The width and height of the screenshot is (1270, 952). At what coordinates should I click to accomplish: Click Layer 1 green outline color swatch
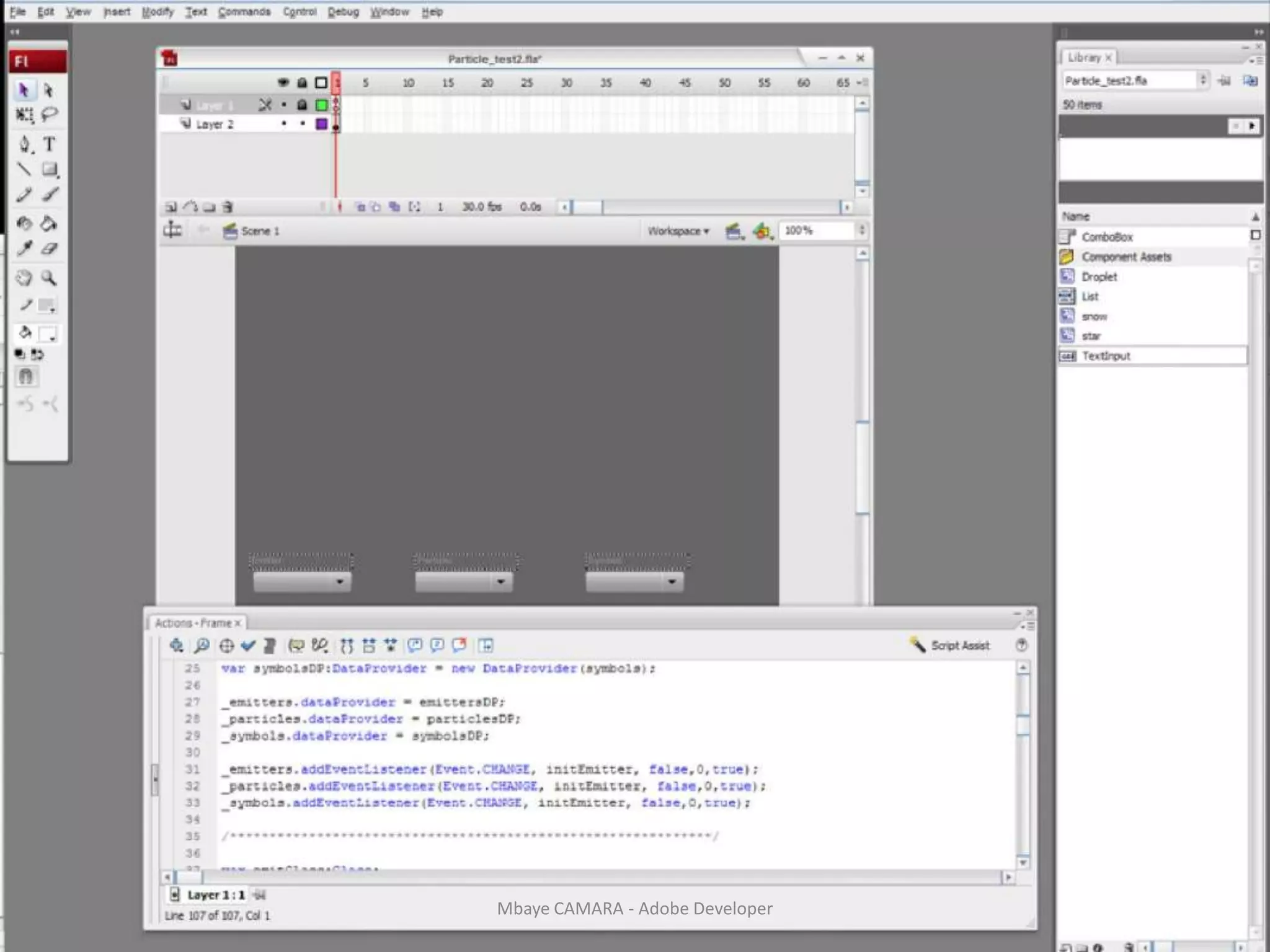321,105
